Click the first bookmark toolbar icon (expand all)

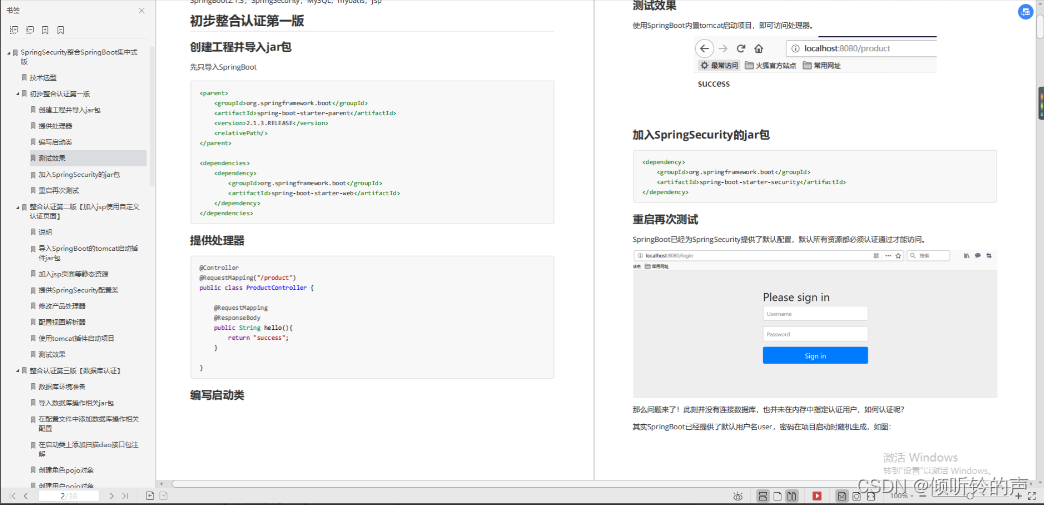pyautogui.click(x=13, y=30)
